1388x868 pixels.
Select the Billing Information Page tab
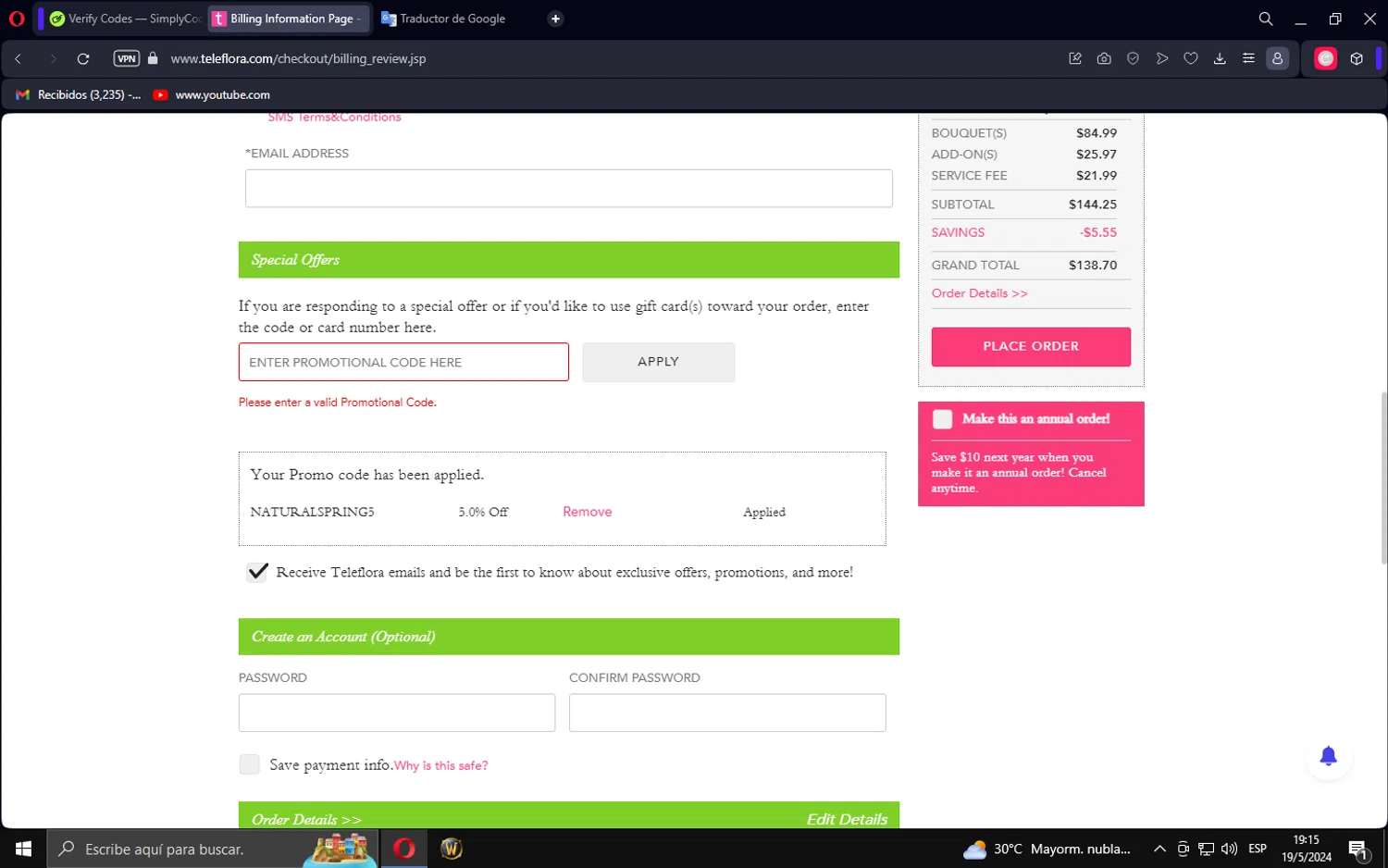(289, 19)
